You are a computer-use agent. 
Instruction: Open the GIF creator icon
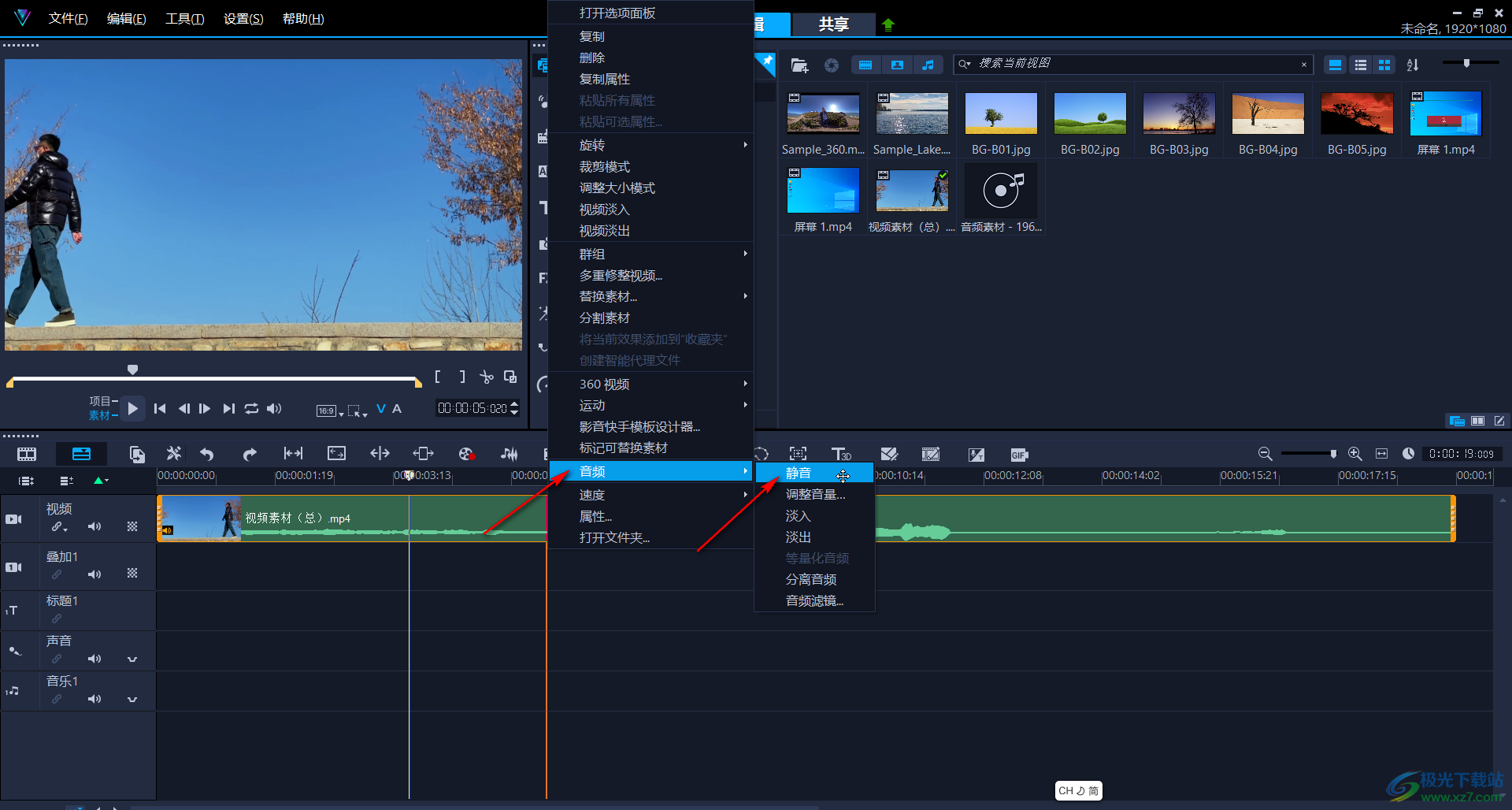click(x=1019, y=455)
